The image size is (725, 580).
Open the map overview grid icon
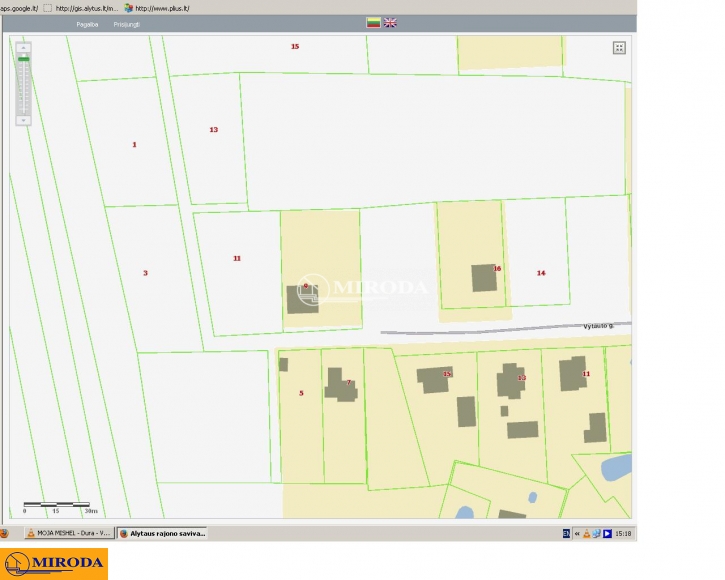619,47
